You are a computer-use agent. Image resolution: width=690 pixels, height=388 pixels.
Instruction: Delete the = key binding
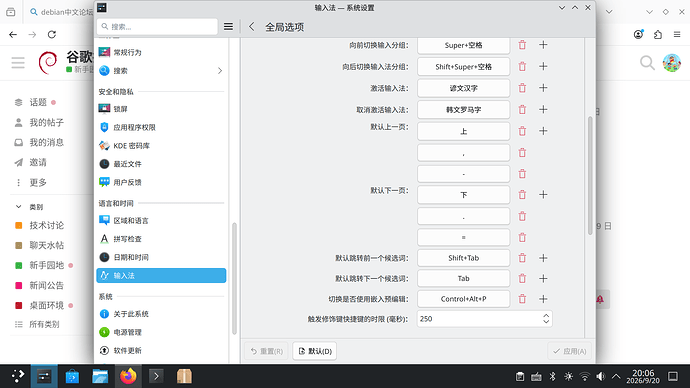coord(522,238)
